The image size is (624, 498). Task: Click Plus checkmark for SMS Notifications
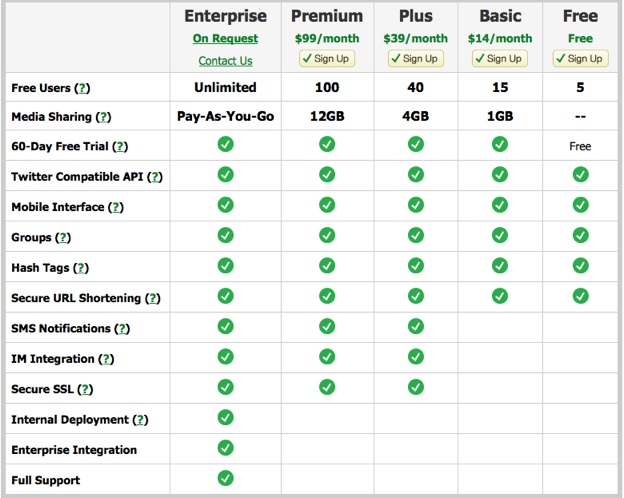(415, 326)
